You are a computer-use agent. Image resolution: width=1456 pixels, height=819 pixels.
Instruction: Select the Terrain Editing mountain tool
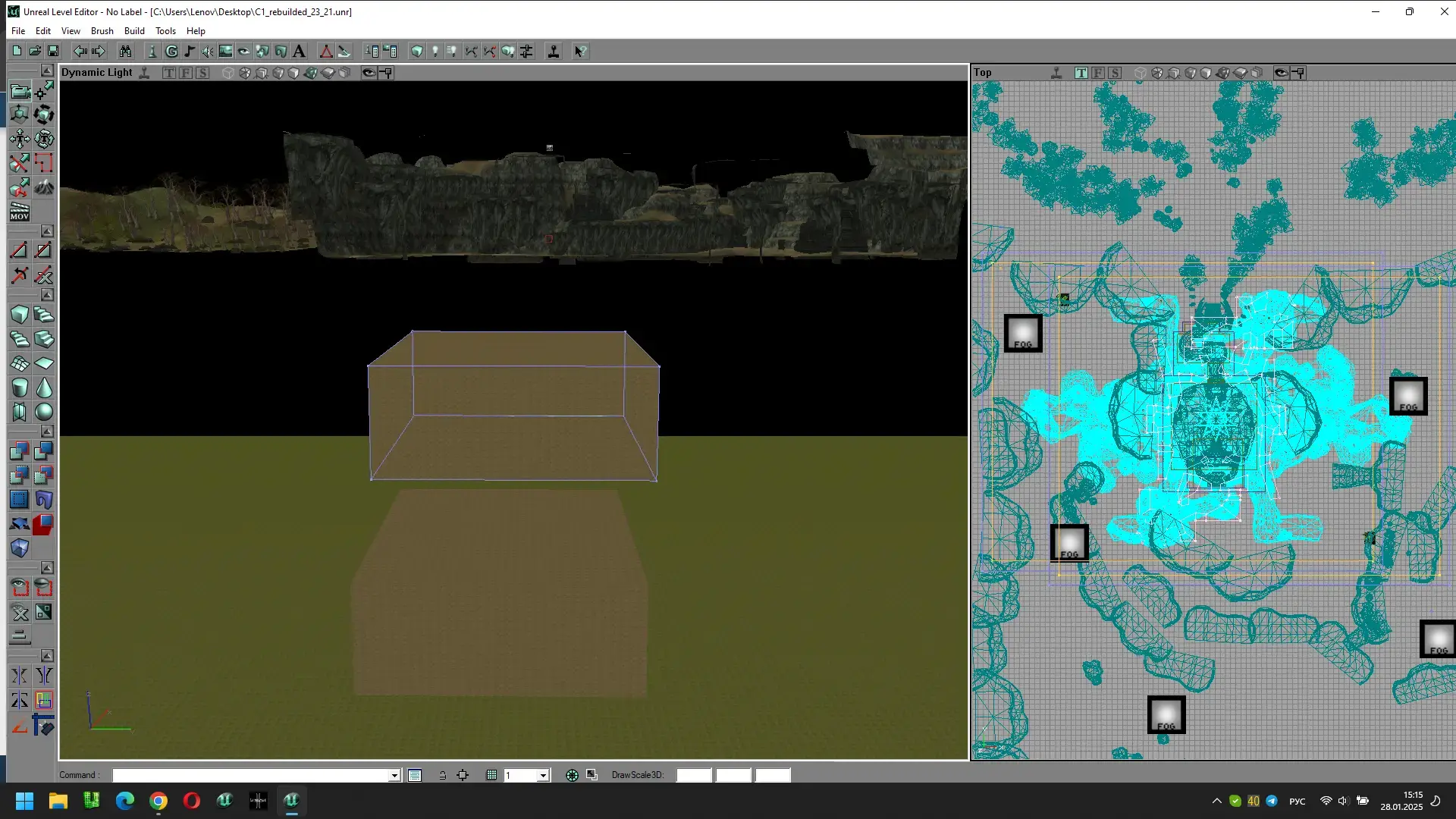pos(44,187)
